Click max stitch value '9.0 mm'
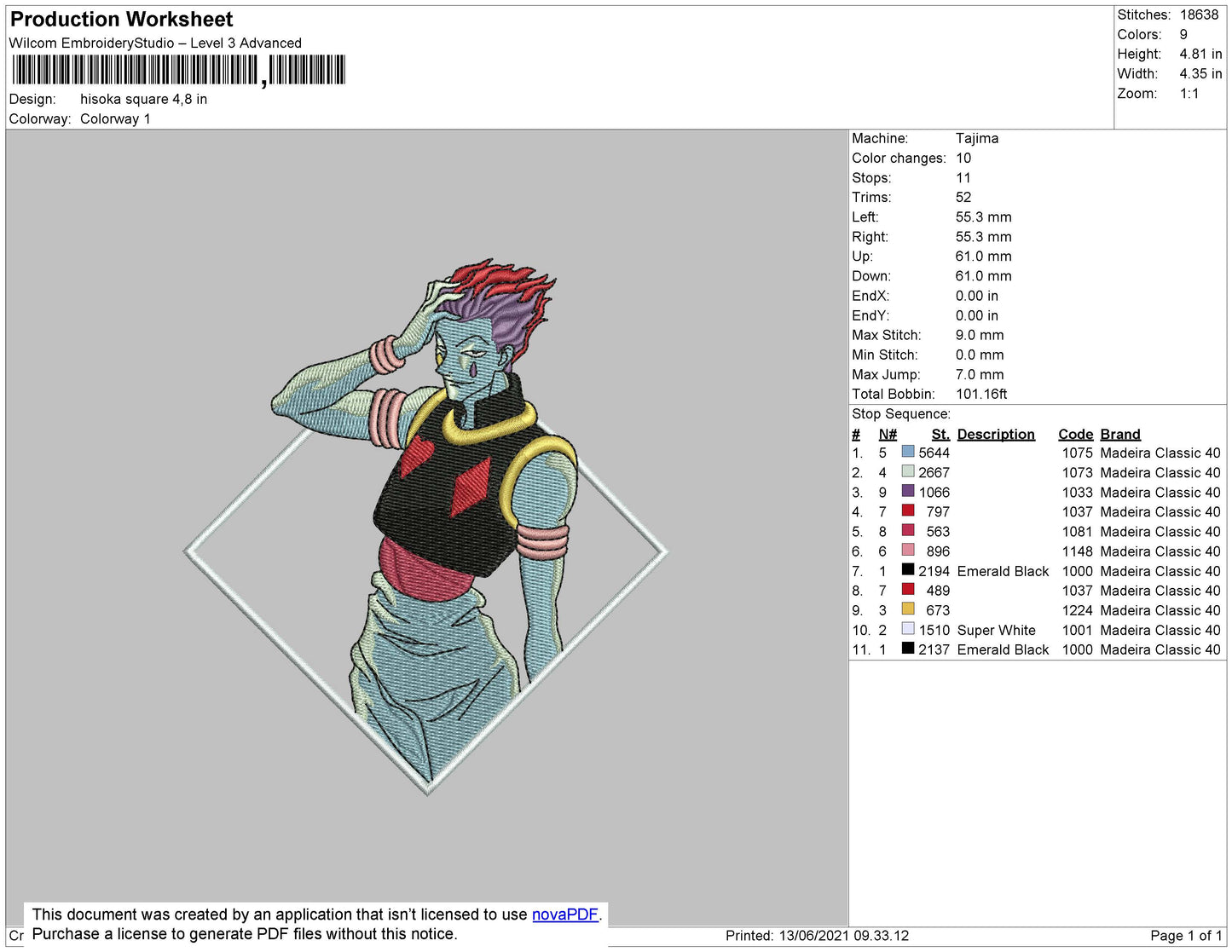 pos(980,335)
